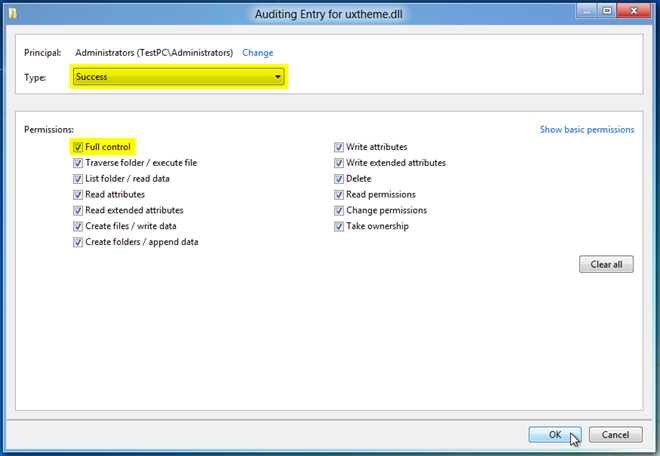The image size is (660, 456).
Task: Close the Auditing Entry dialog
Action: pos(634,11)
